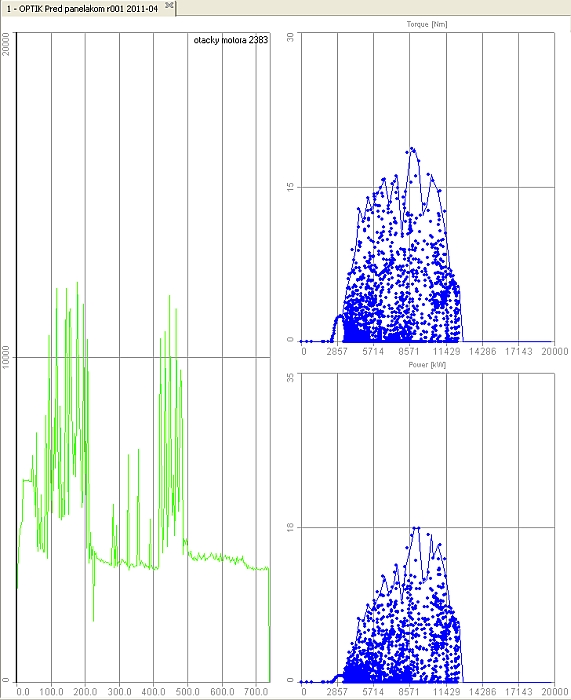Click the blue Power scatter plot
571x700 pixels.
pos(428,528)
